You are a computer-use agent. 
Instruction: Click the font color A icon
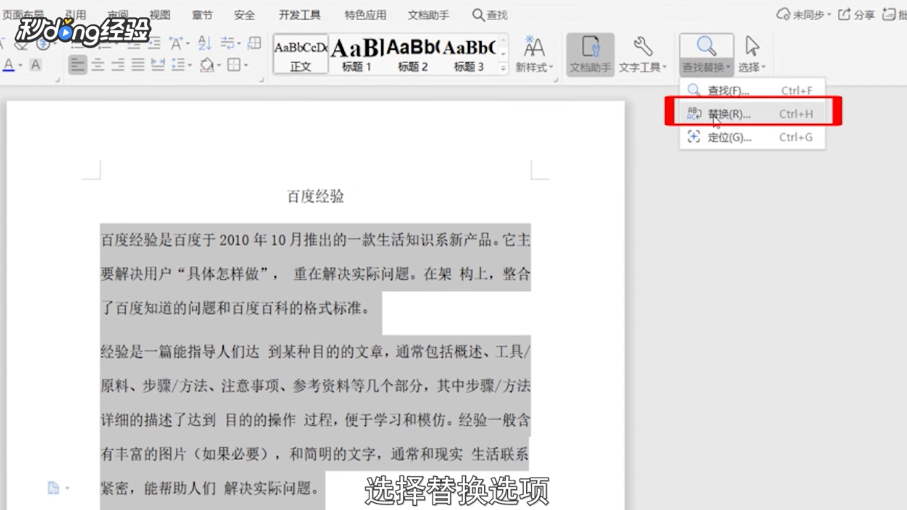click(x=9, y=65)
